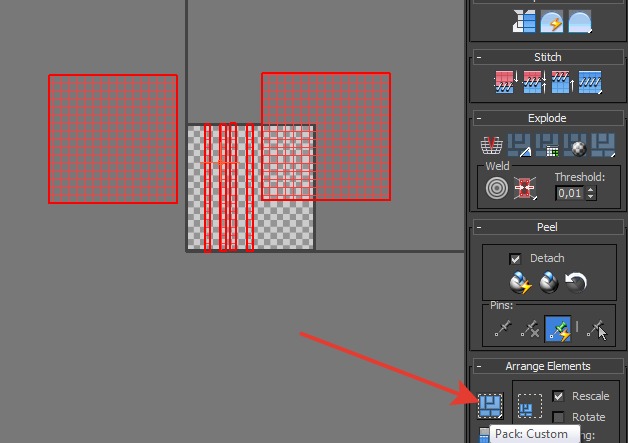Click the first pin icon under Pins
The height and width of the screenshot is (443, 628).
coord(503,326)
